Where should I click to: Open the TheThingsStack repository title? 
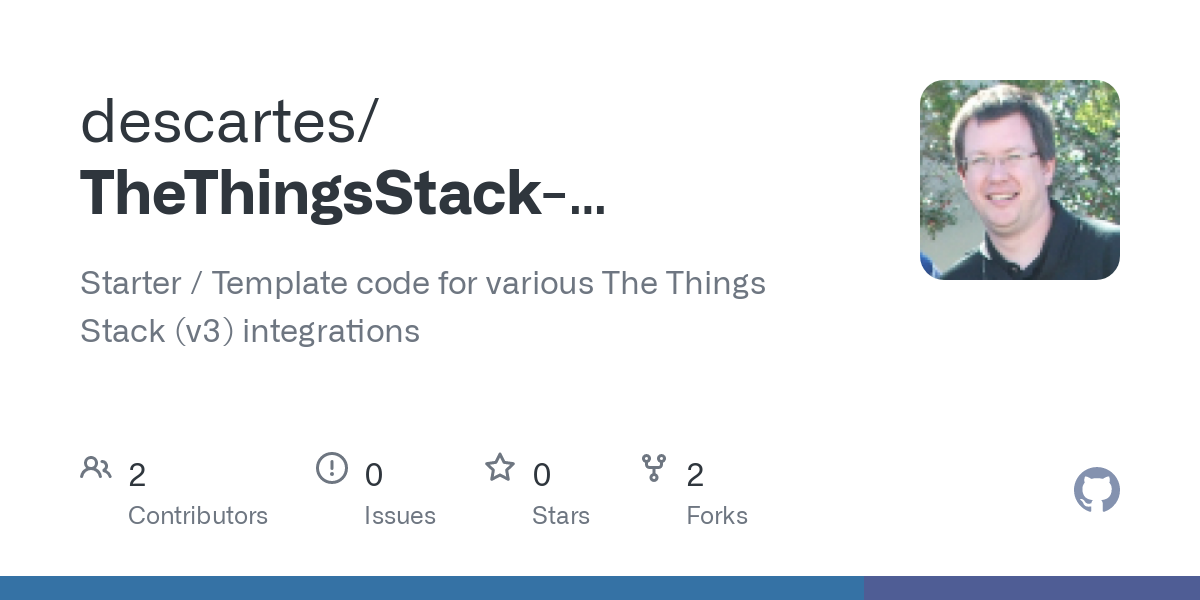click(x=342, y=193)
